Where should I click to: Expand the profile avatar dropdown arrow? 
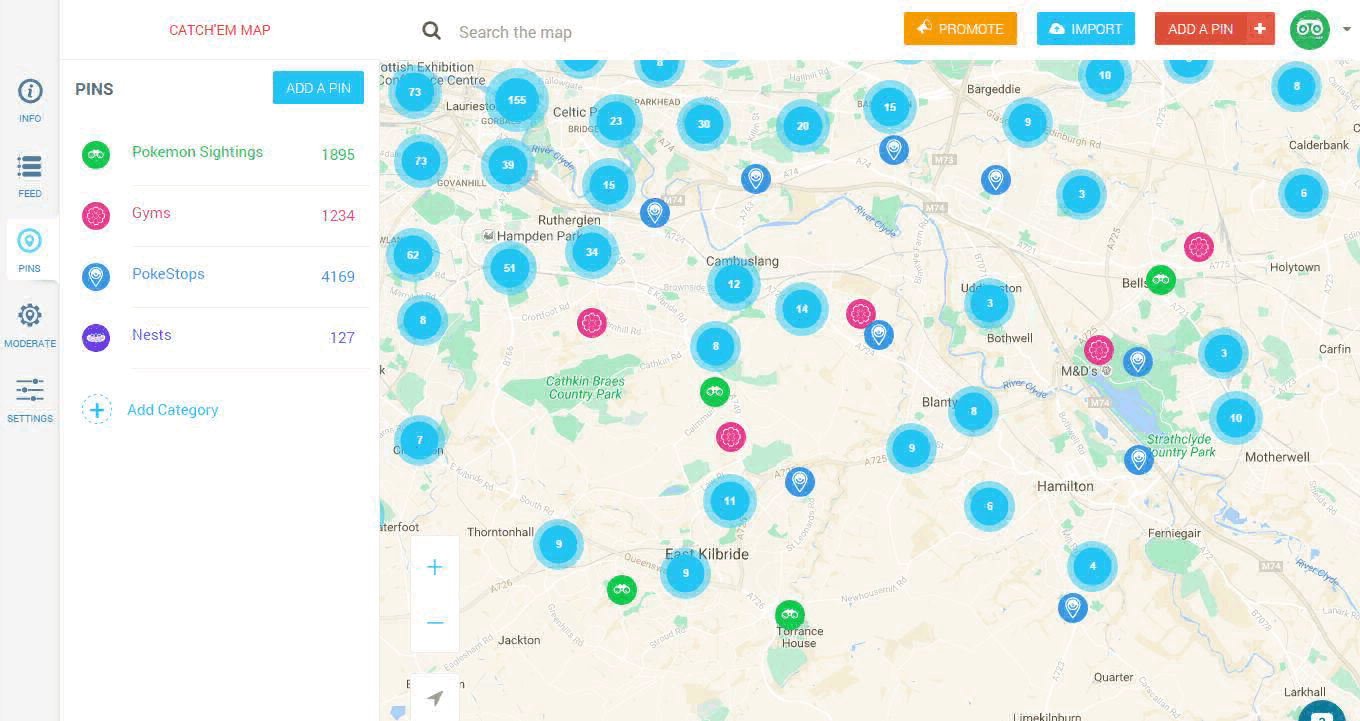pos(1347,30)
